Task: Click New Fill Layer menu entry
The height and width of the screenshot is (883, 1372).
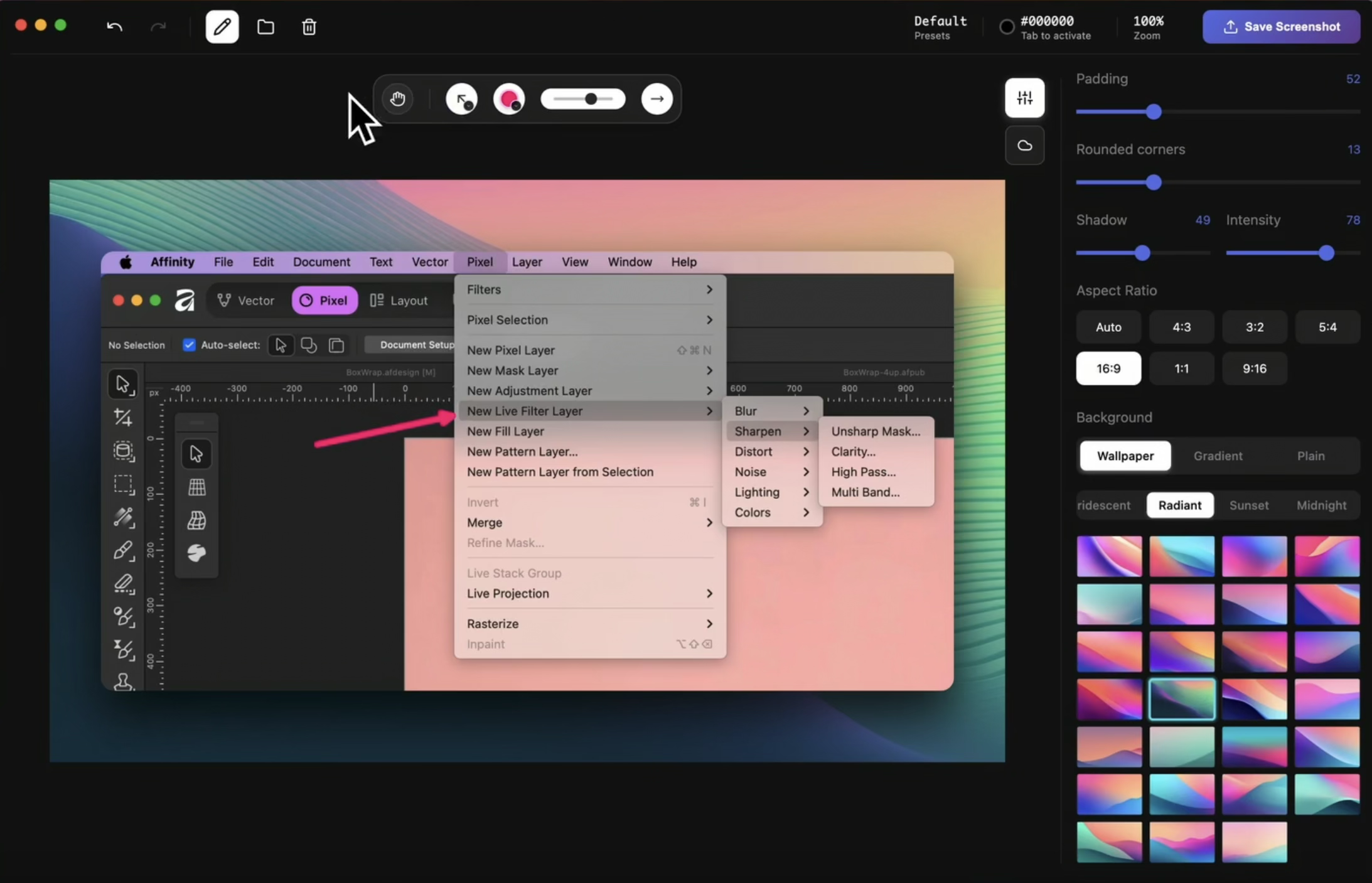Action: [x=590, y=432]
